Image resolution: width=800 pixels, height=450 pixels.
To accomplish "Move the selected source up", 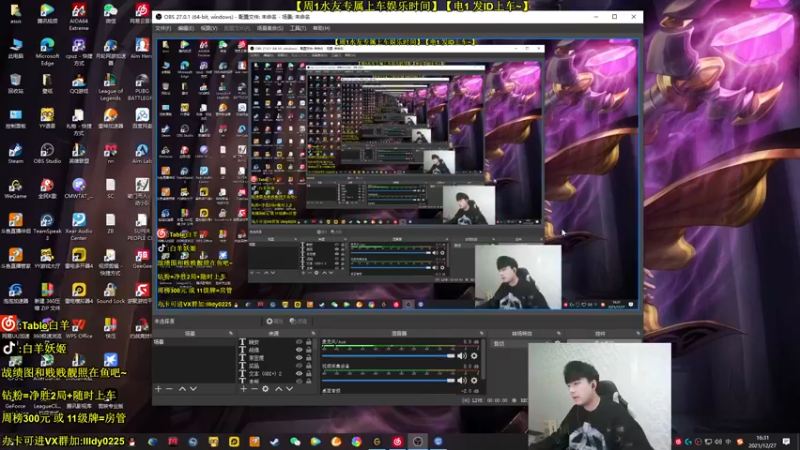I will point(279,389).
